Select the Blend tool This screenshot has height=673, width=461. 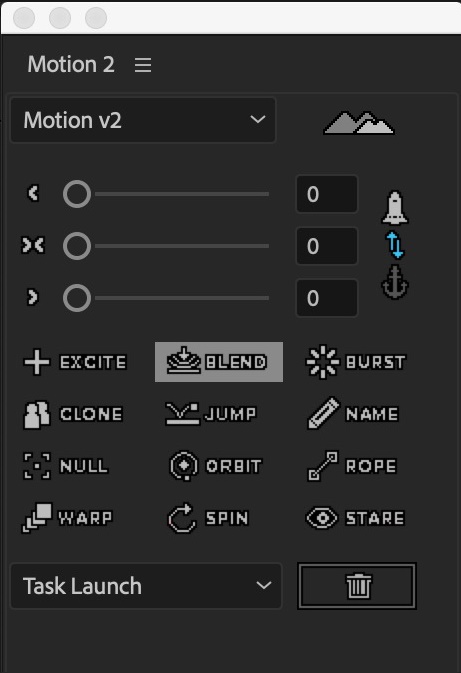pos(218,362)
